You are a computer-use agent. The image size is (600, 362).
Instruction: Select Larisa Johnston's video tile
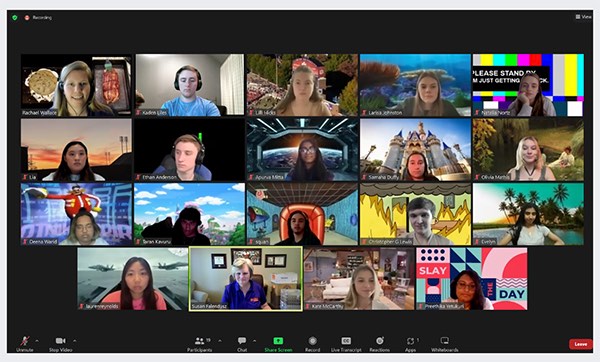pos(415,85)
